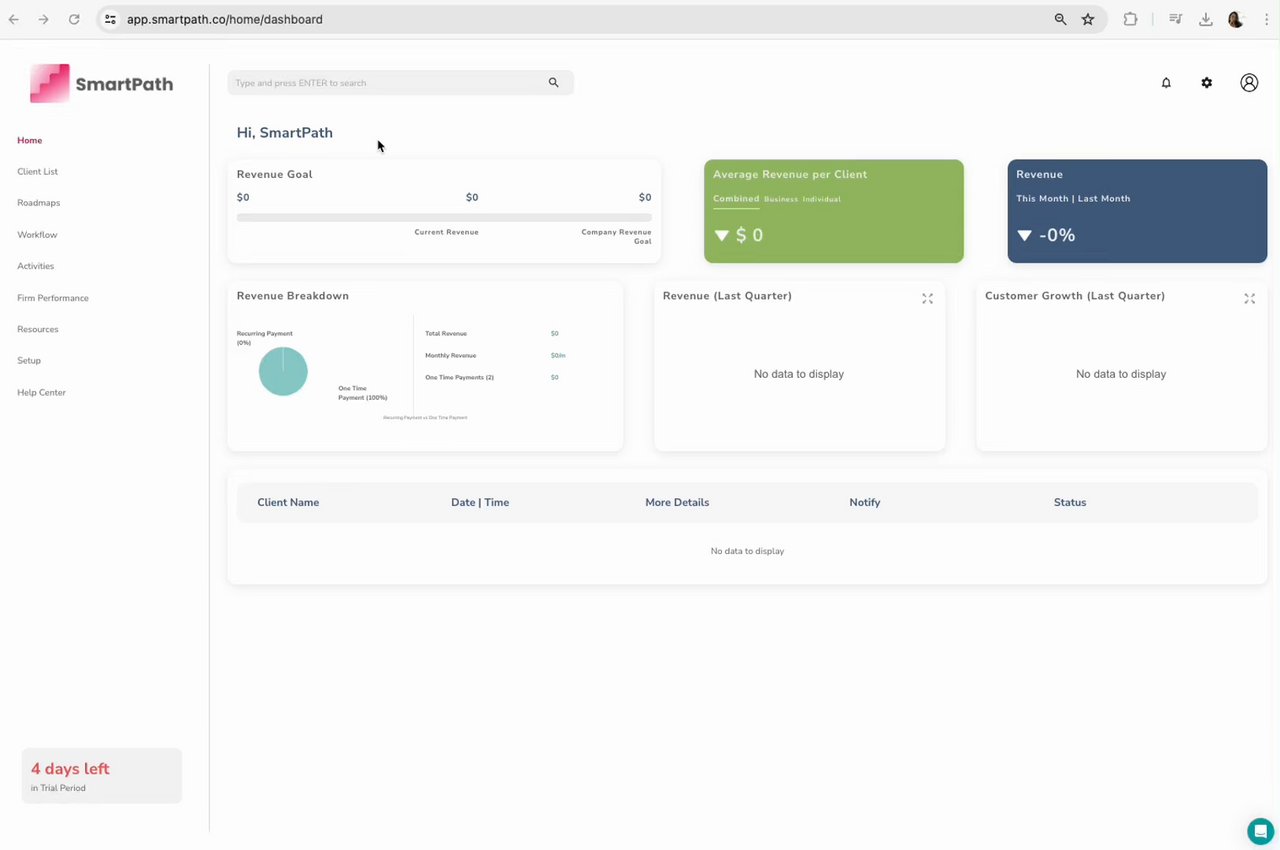Open Resources in sidebar
The image size is (1280, 850).
click(37, 329)
